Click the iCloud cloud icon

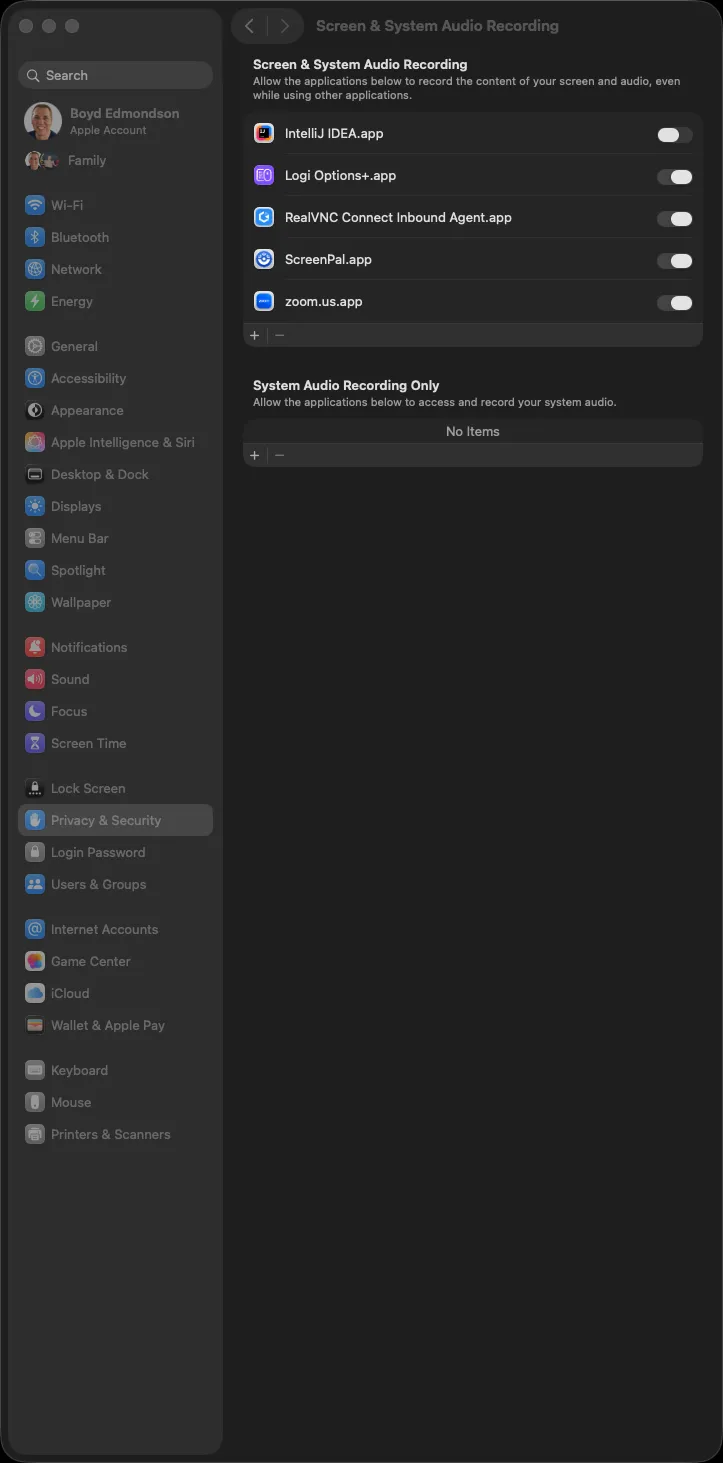click(x=35, y=993)
